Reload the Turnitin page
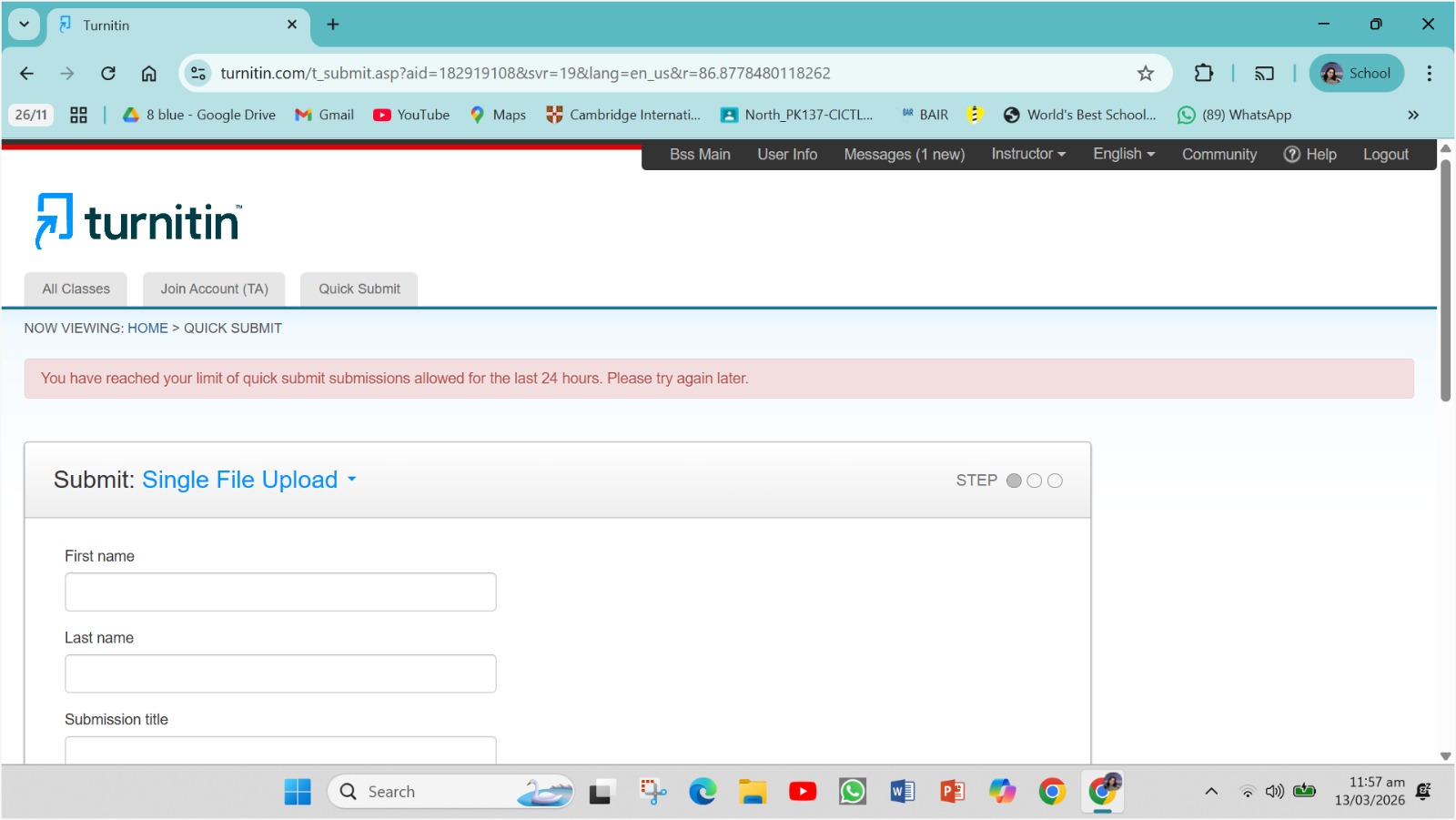1456x820 pixels. [108, 74]
